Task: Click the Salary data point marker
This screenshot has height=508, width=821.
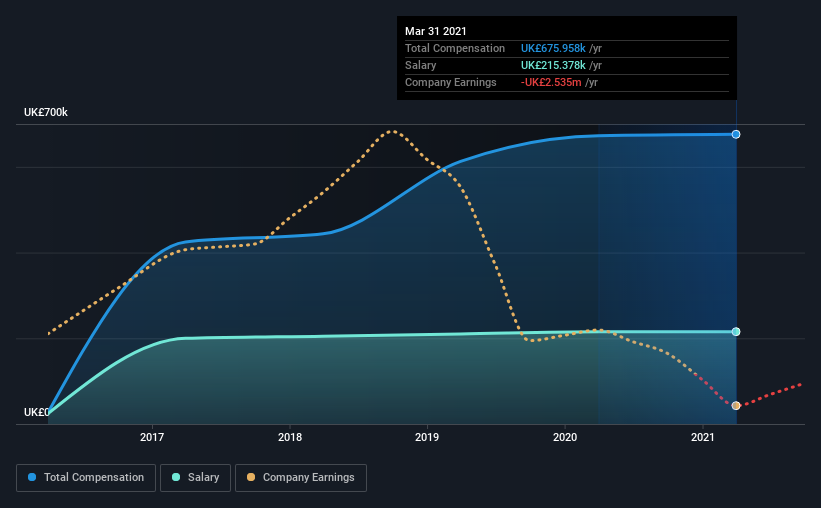Action: [736, 332]
